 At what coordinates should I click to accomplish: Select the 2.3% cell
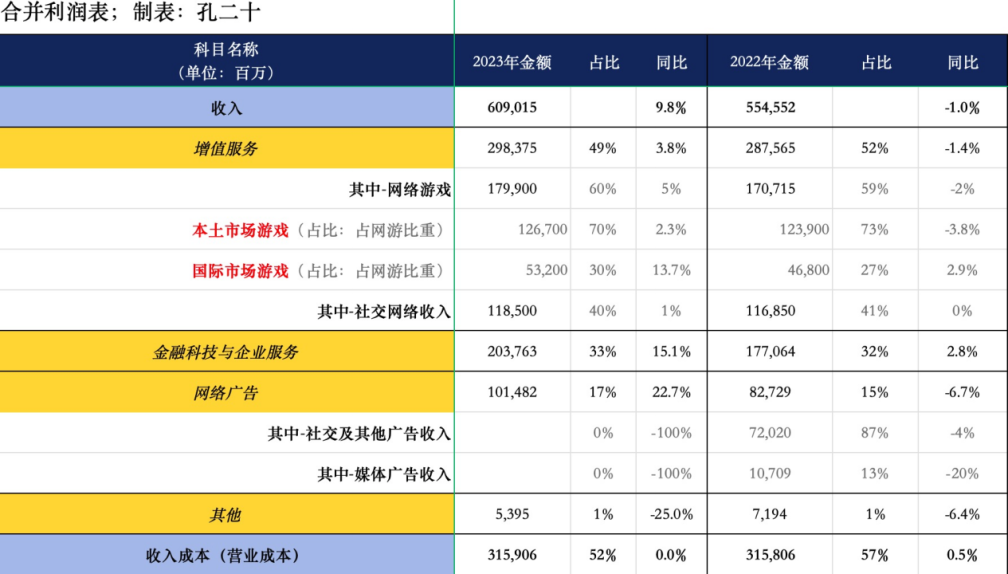(670, 229)
